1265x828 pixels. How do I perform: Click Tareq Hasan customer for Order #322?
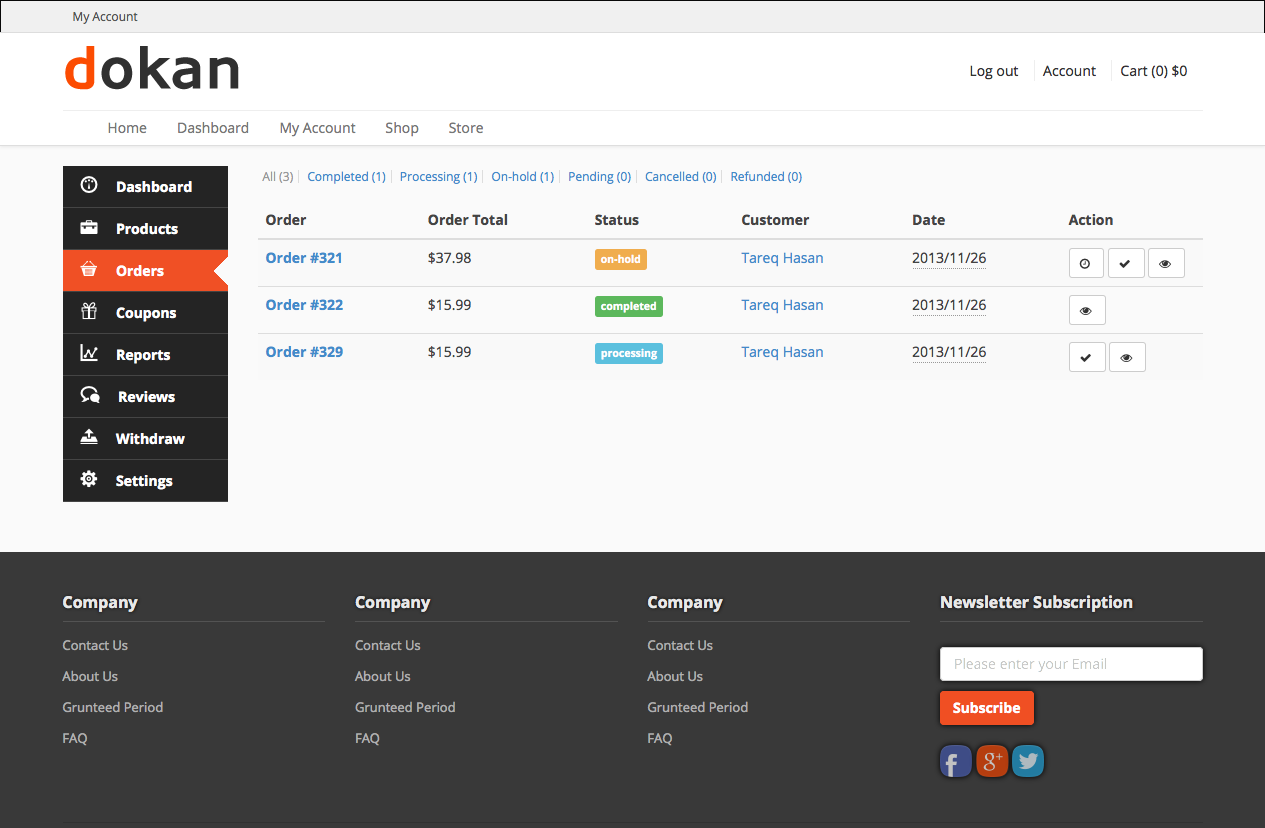782,305
